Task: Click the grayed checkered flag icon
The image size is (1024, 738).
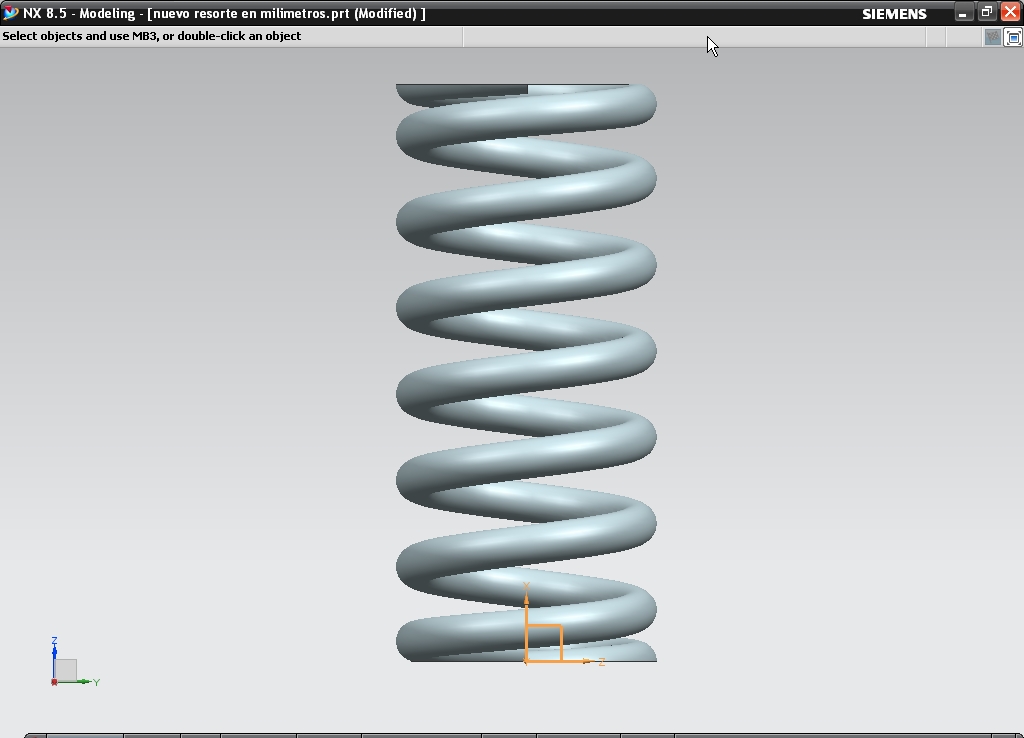Action: tap(992, 37)
